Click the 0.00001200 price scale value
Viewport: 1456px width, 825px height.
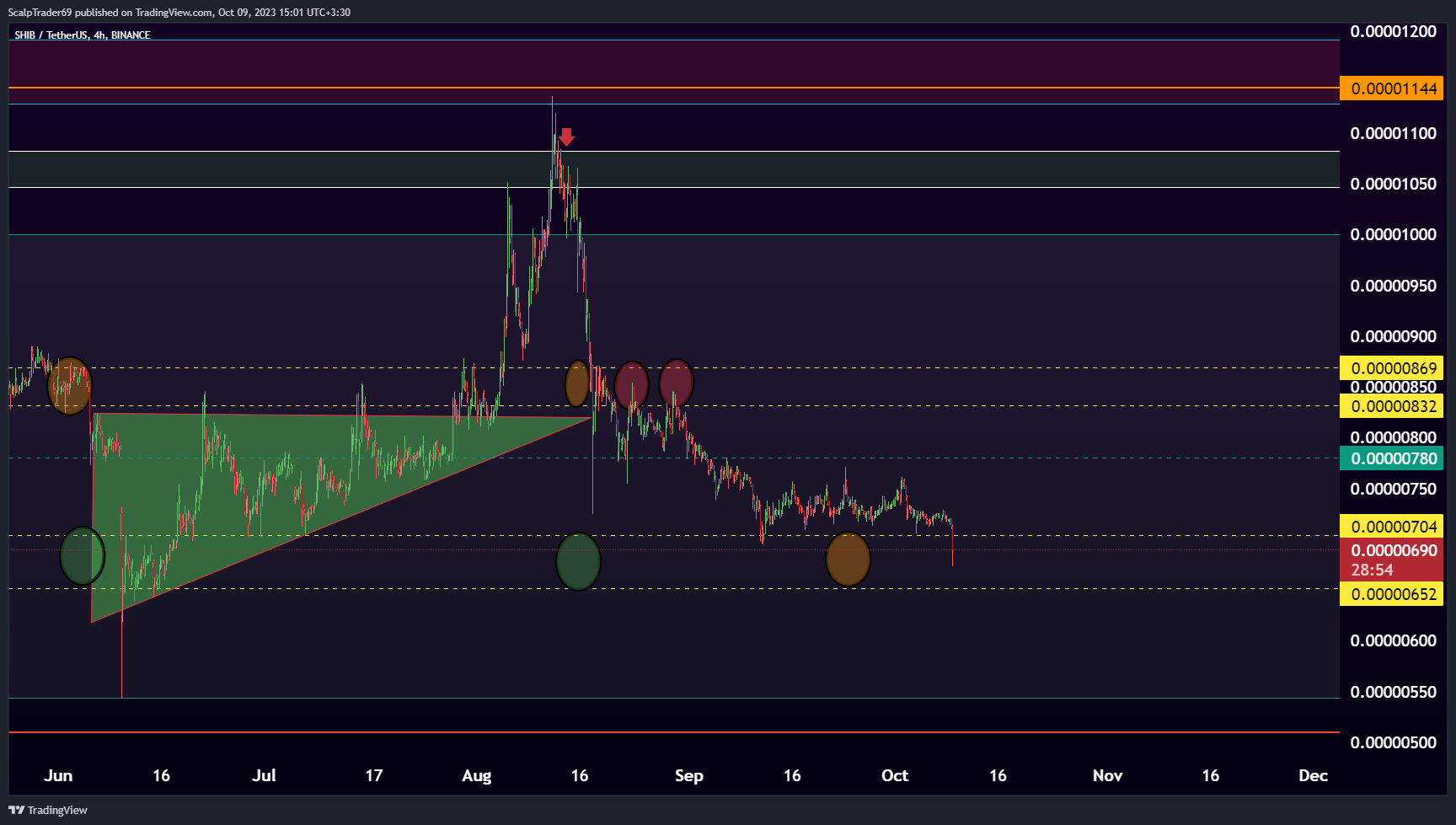click(1393, 31)
